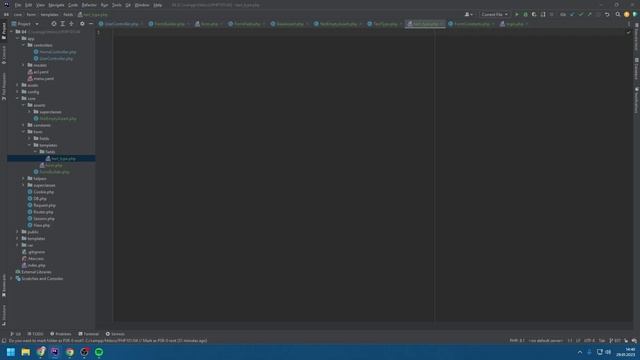Viewport: 640px width, 360px height.
Task: Click External Libraries in project tree
Action: point(36,272)
